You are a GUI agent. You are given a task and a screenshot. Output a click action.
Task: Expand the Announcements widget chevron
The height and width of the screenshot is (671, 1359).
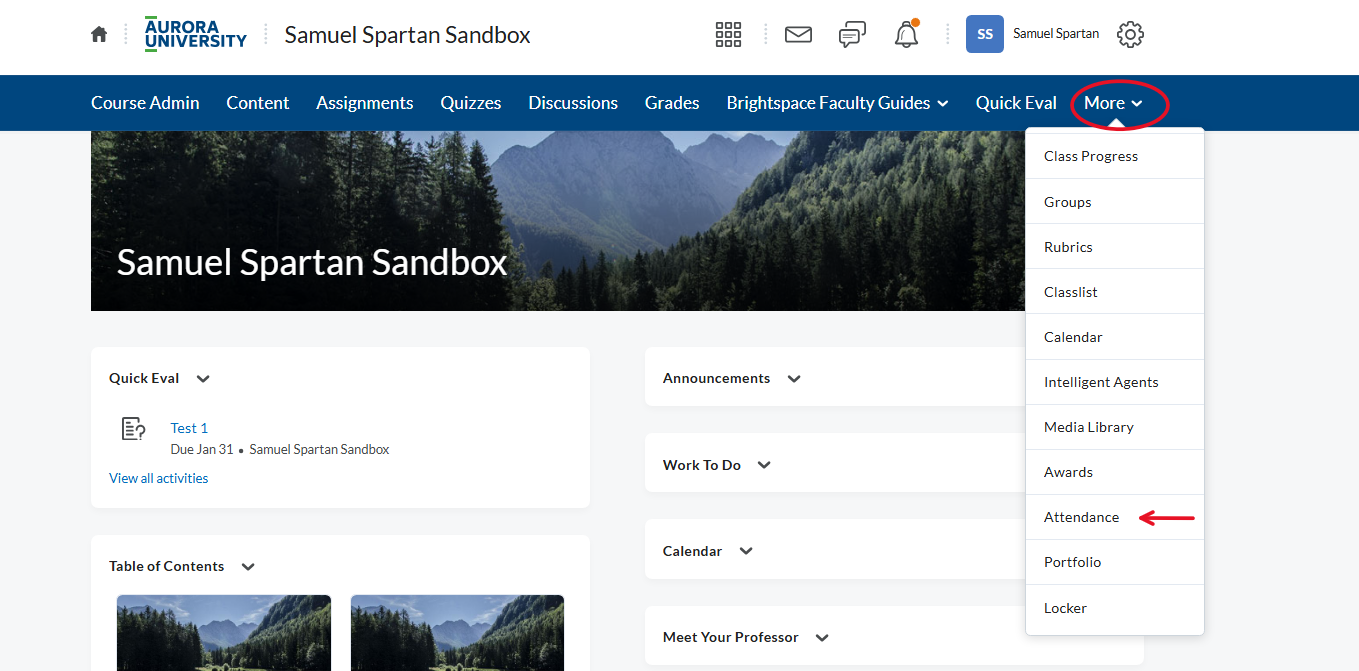point(794,379)
